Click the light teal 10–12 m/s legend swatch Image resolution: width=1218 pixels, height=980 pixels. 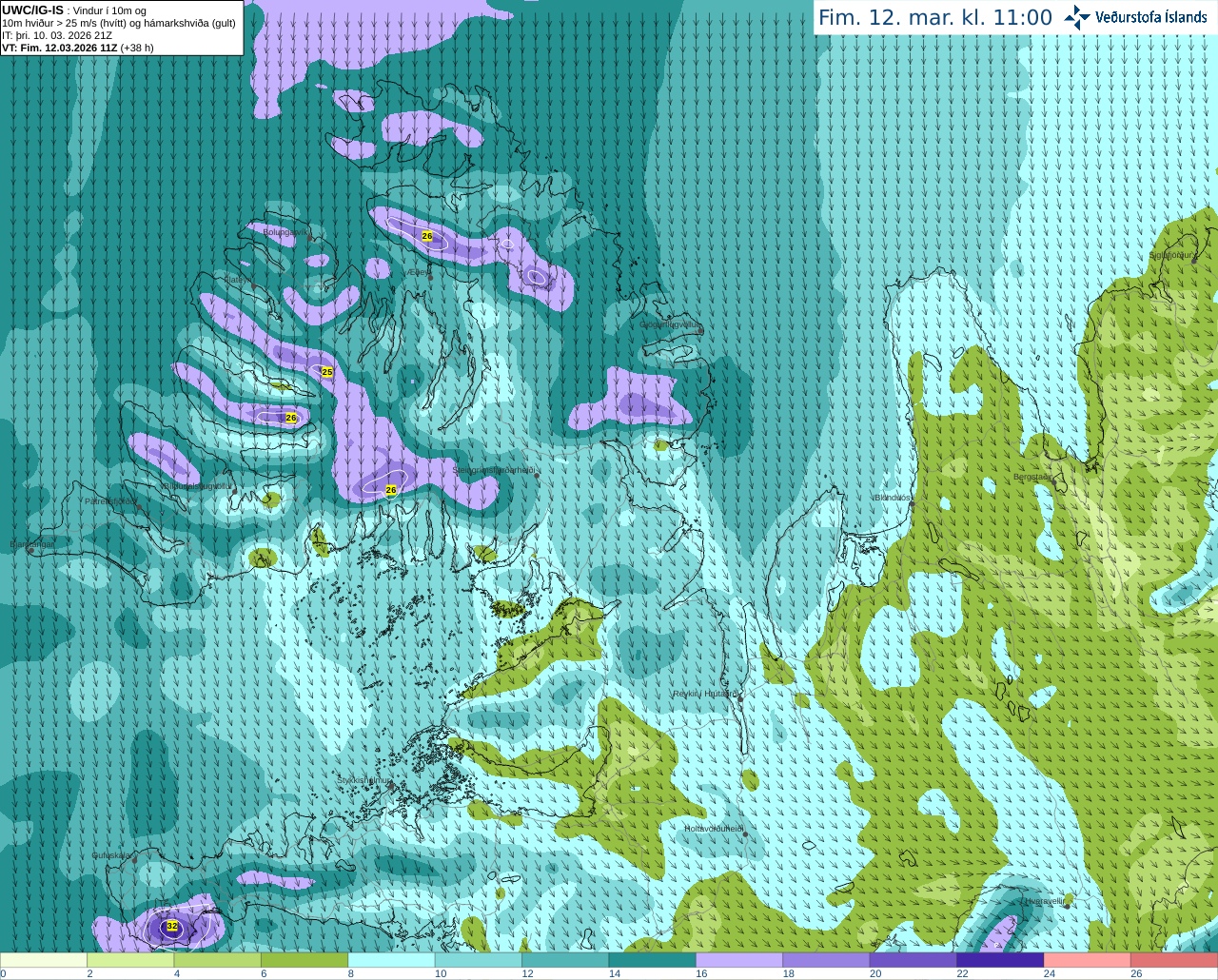click(x=479, y=960)
